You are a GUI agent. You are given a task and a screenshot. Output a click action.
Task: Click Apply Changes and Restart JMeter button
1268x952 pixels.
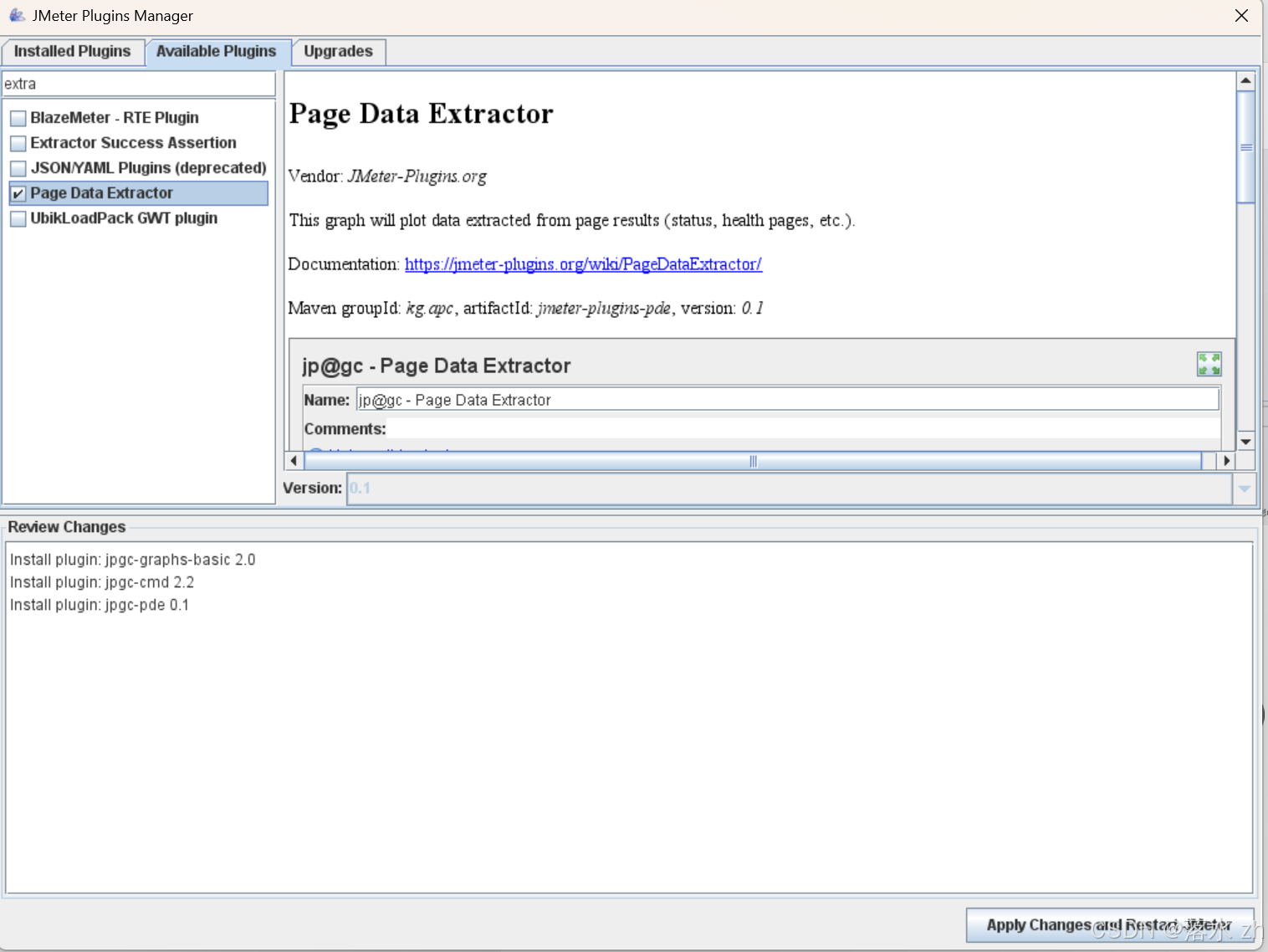(1110, 925)
